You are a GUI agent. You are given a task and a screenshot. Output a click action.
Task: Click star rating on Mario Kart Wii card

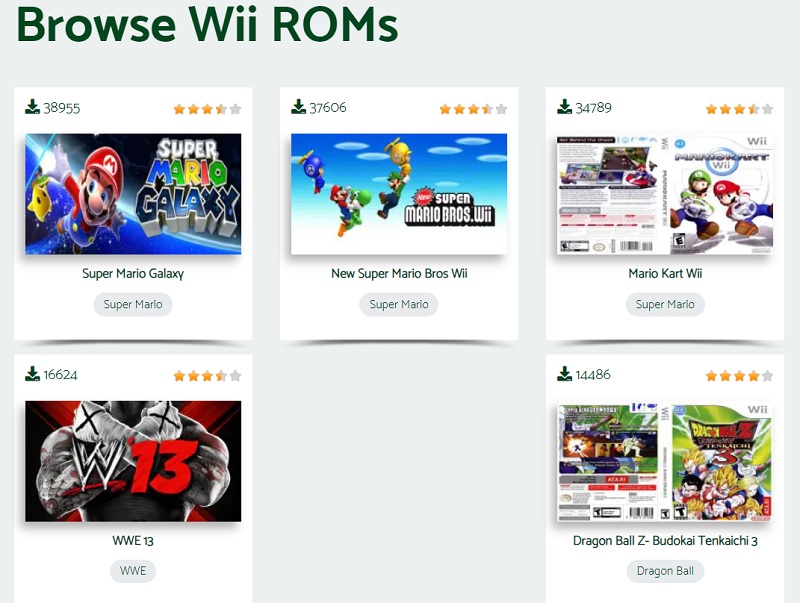(x=739, y=109)
